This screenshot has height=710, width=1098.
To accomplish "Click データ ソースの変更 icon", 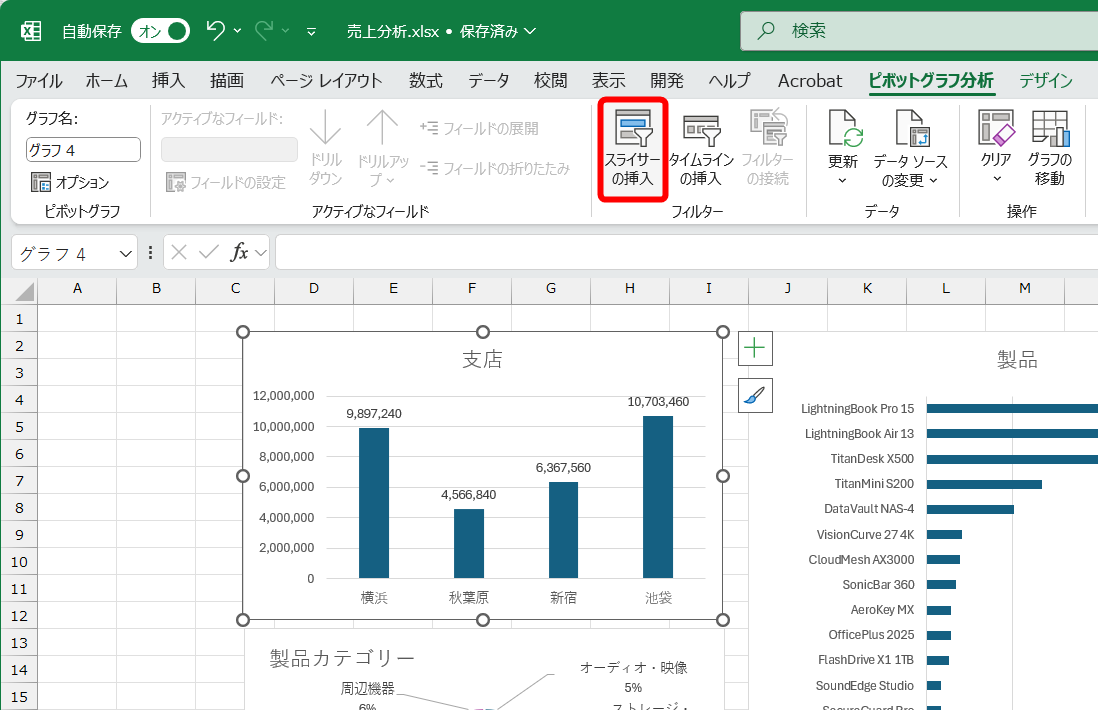I will (x=912, y=129).
